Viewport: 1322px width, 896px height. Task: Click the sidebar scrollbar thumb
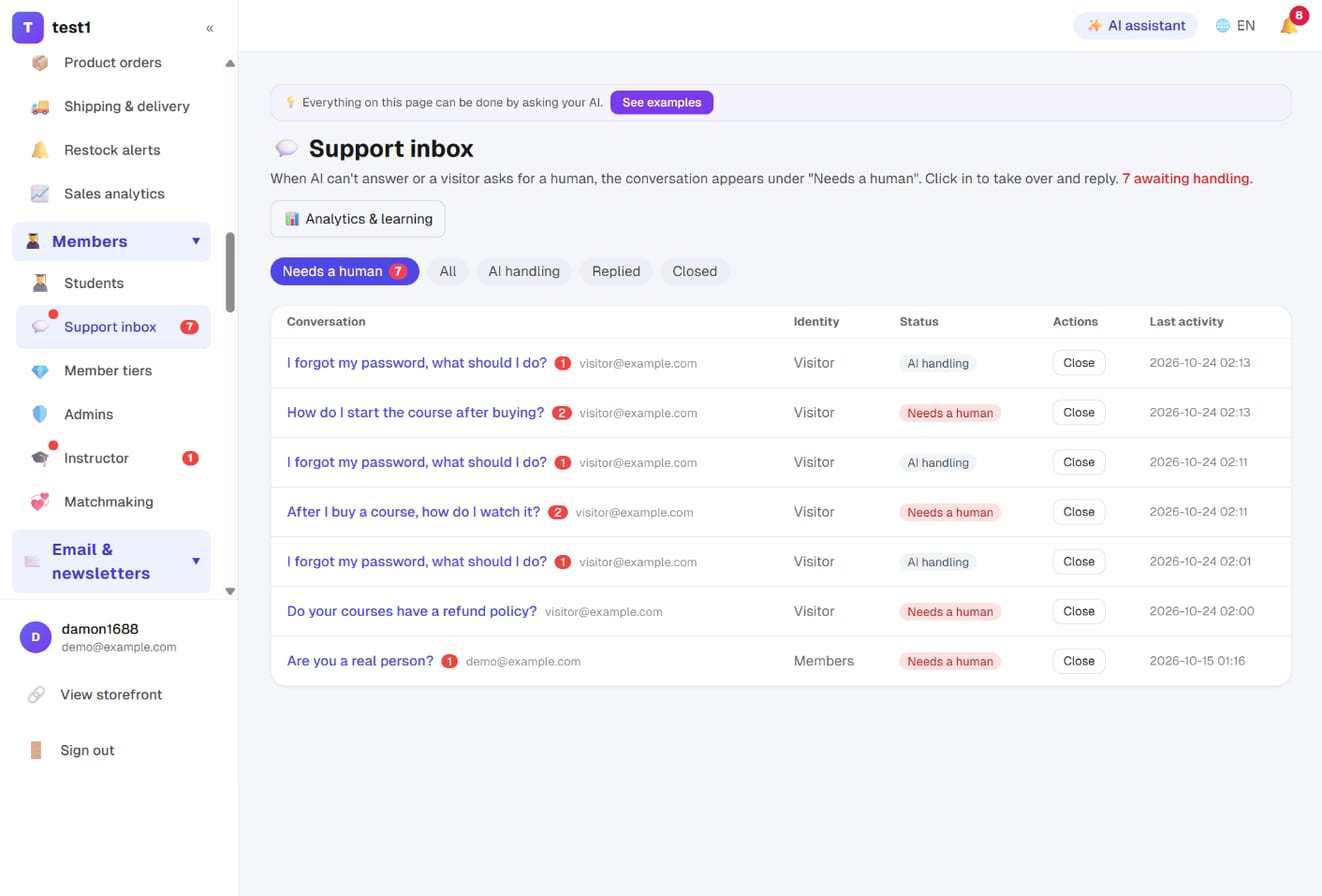230,272
